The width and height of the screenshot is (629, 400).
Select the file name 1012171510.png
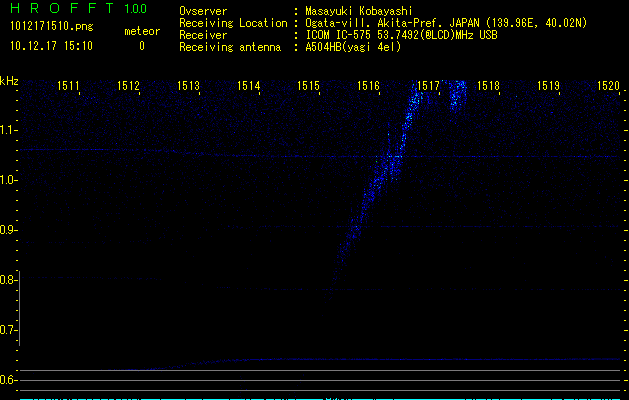tap(52, 26)
